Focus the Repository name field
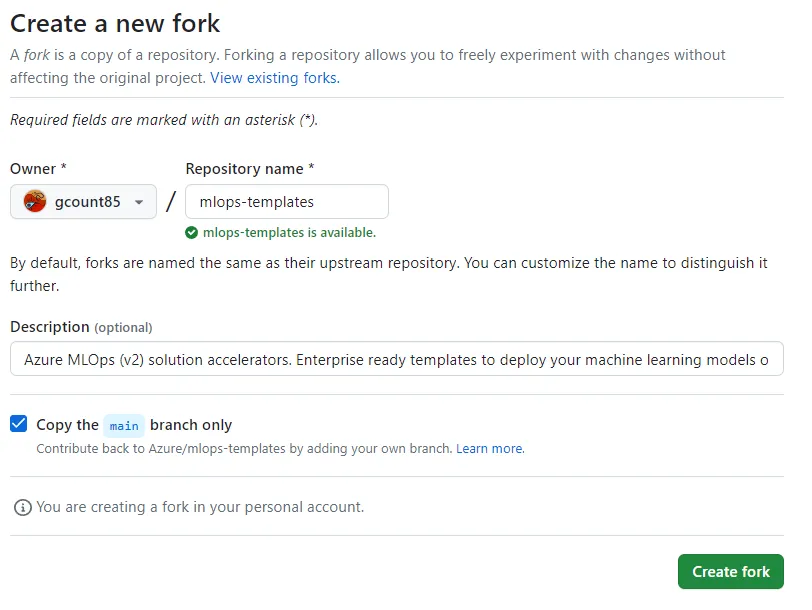The height and width of the screenshot is (610, 812). click(x=287, y=201)
